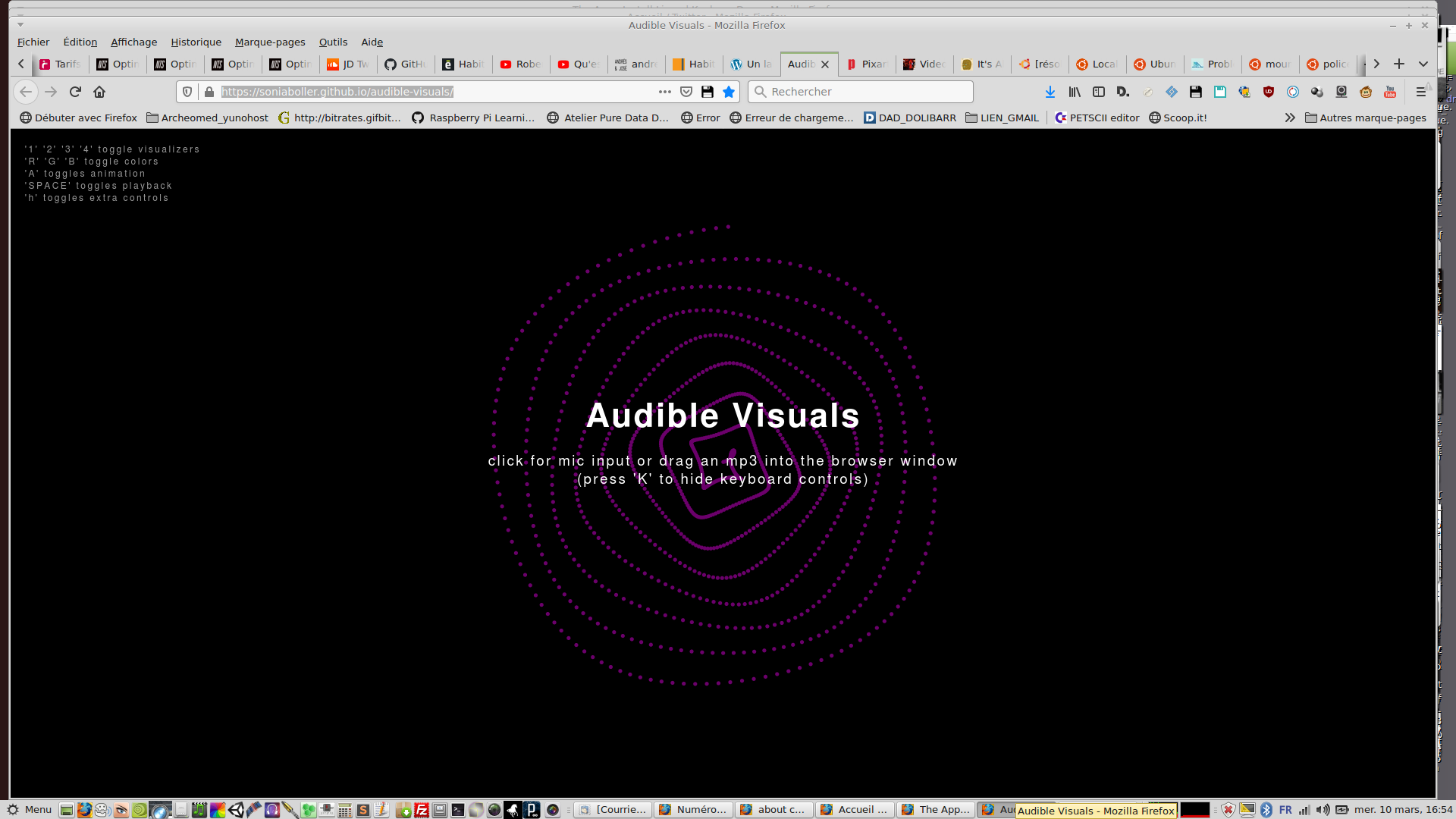The width and height of the screenshot is (1456, 819).
Task: Open the Firefox downloads panel
Action: point(1050,92)
